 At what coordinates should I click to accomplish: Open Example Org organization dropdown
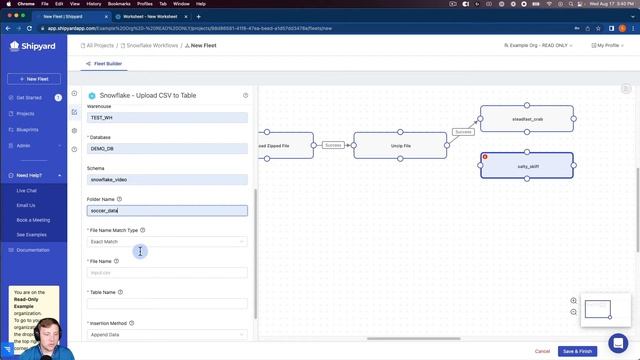point(538,45)
